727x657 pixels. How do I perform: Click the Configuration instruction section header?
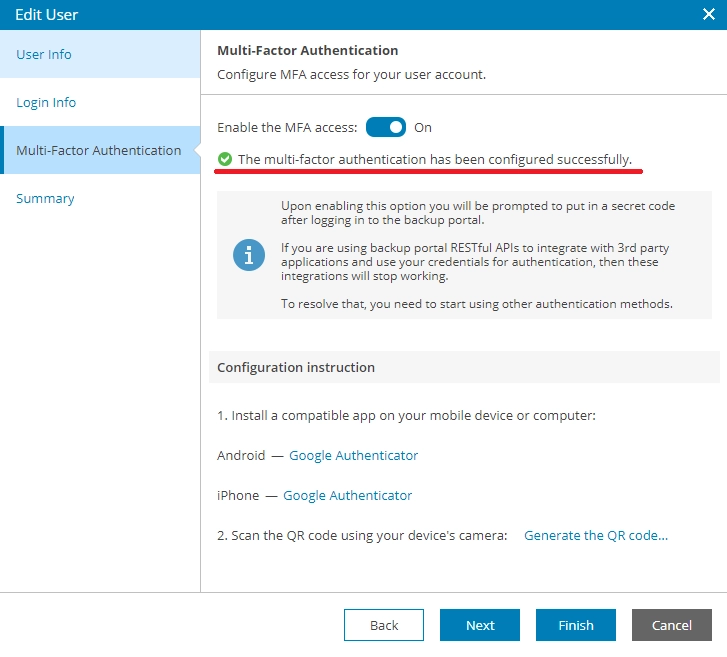296,367
